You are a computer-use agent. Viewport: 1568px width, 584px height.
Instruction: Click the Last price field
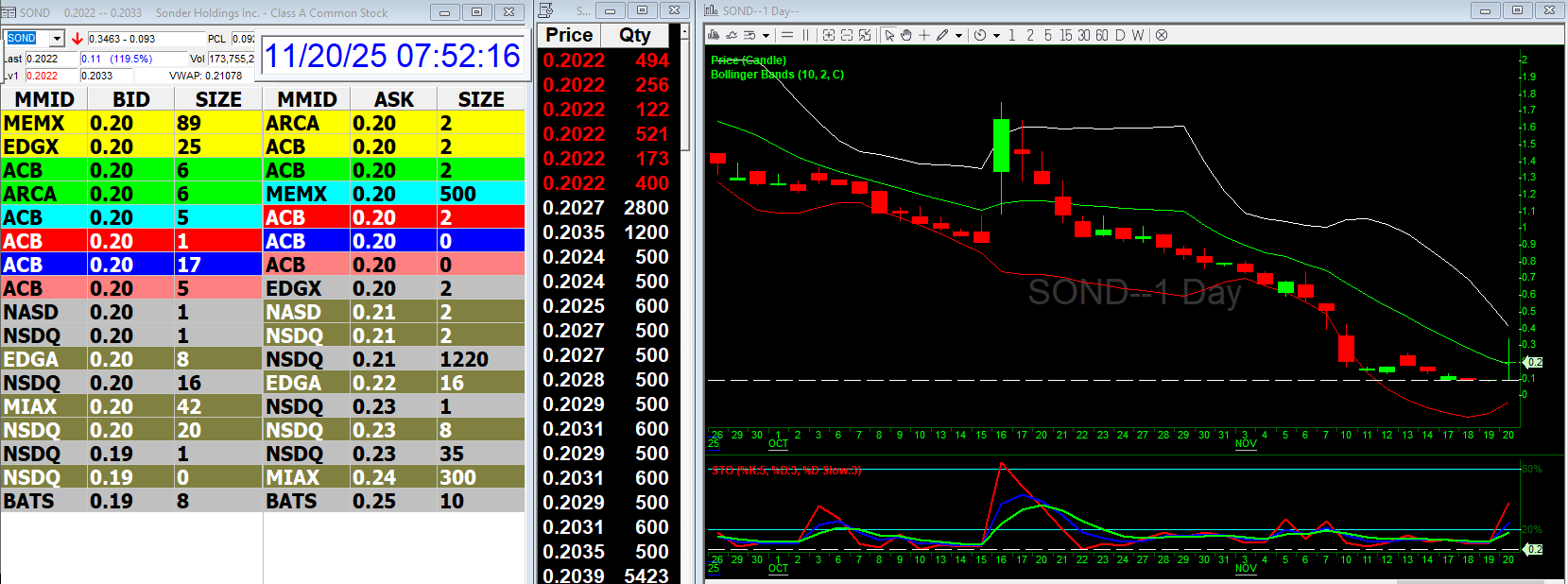51,59
